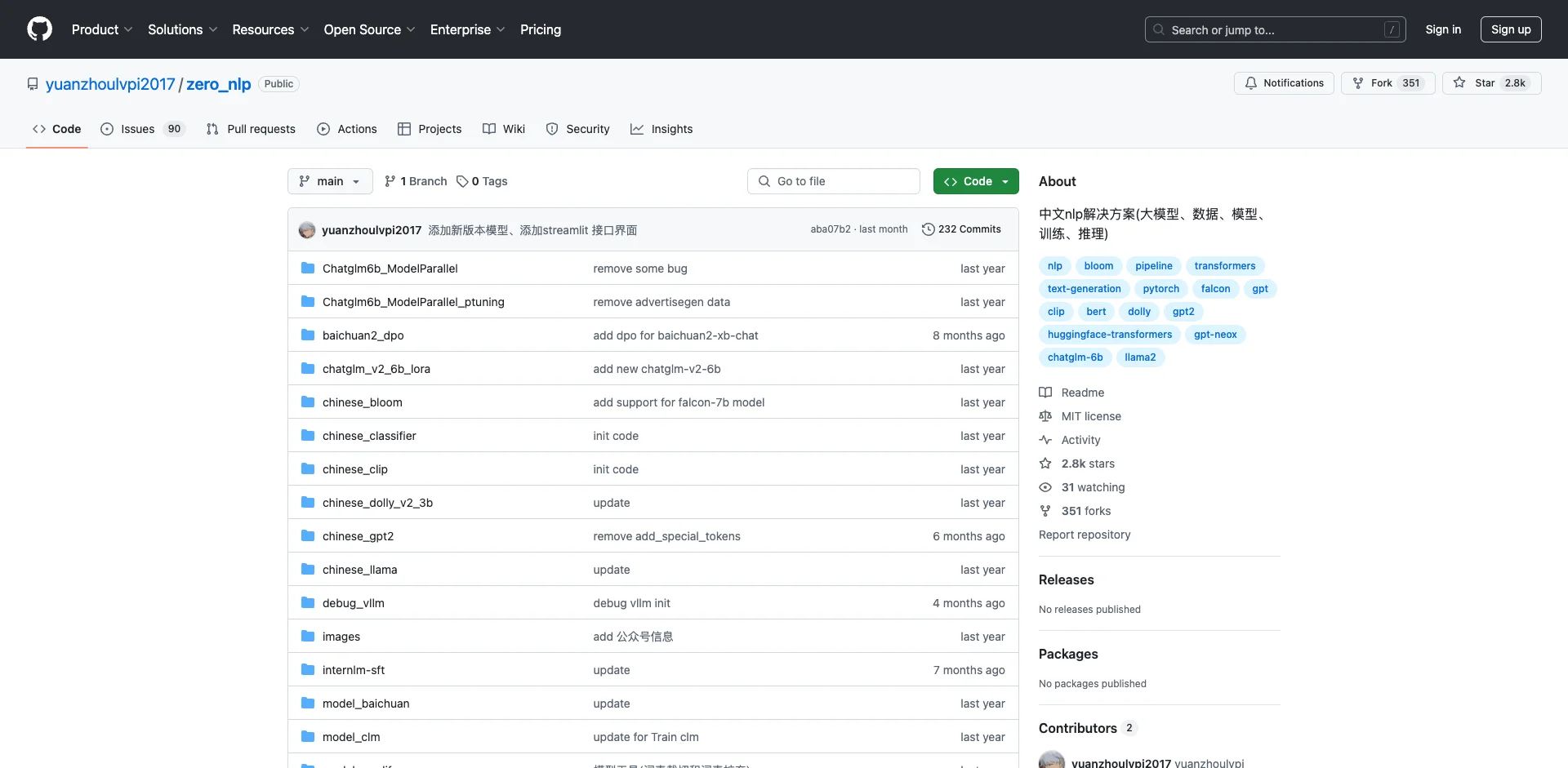Click commit message add dpo for baichuan2-xb-chat
Image resolution: width=1568 pixels, height=768 pixels.
tap(675, 335)
